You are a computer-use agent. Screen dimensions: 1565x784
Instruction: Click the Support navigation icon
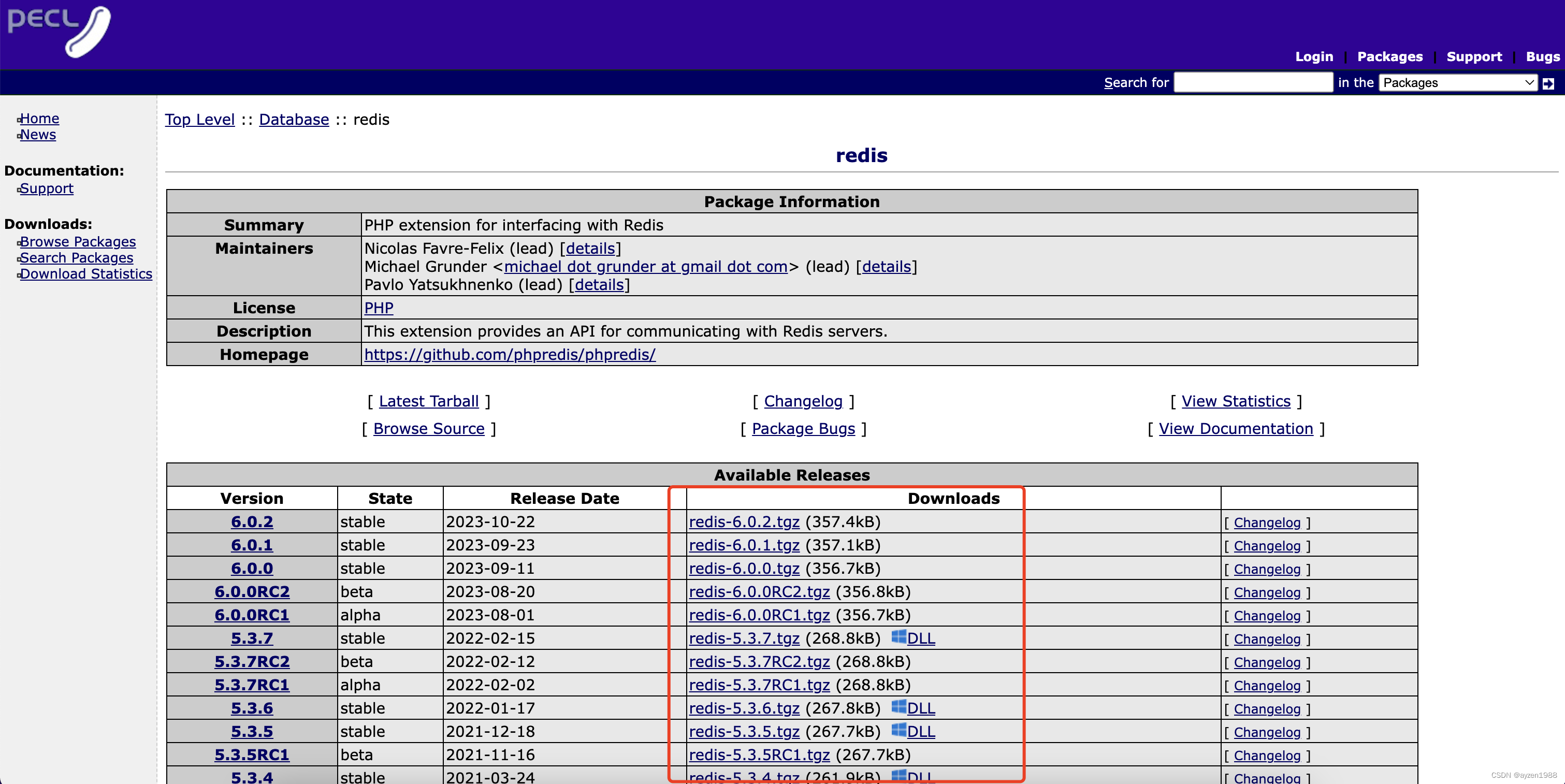click(1475, 56)
